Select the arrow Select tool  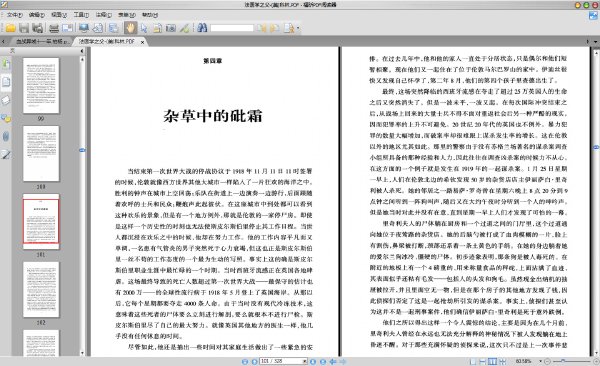coord(144,28)
